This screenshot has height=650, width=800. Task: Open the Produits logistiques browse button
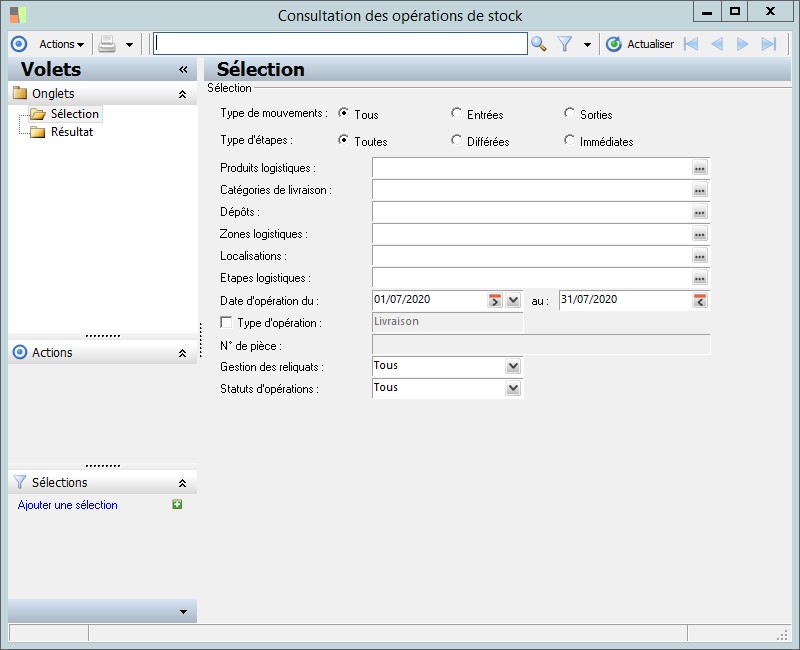tap(699, 168)
